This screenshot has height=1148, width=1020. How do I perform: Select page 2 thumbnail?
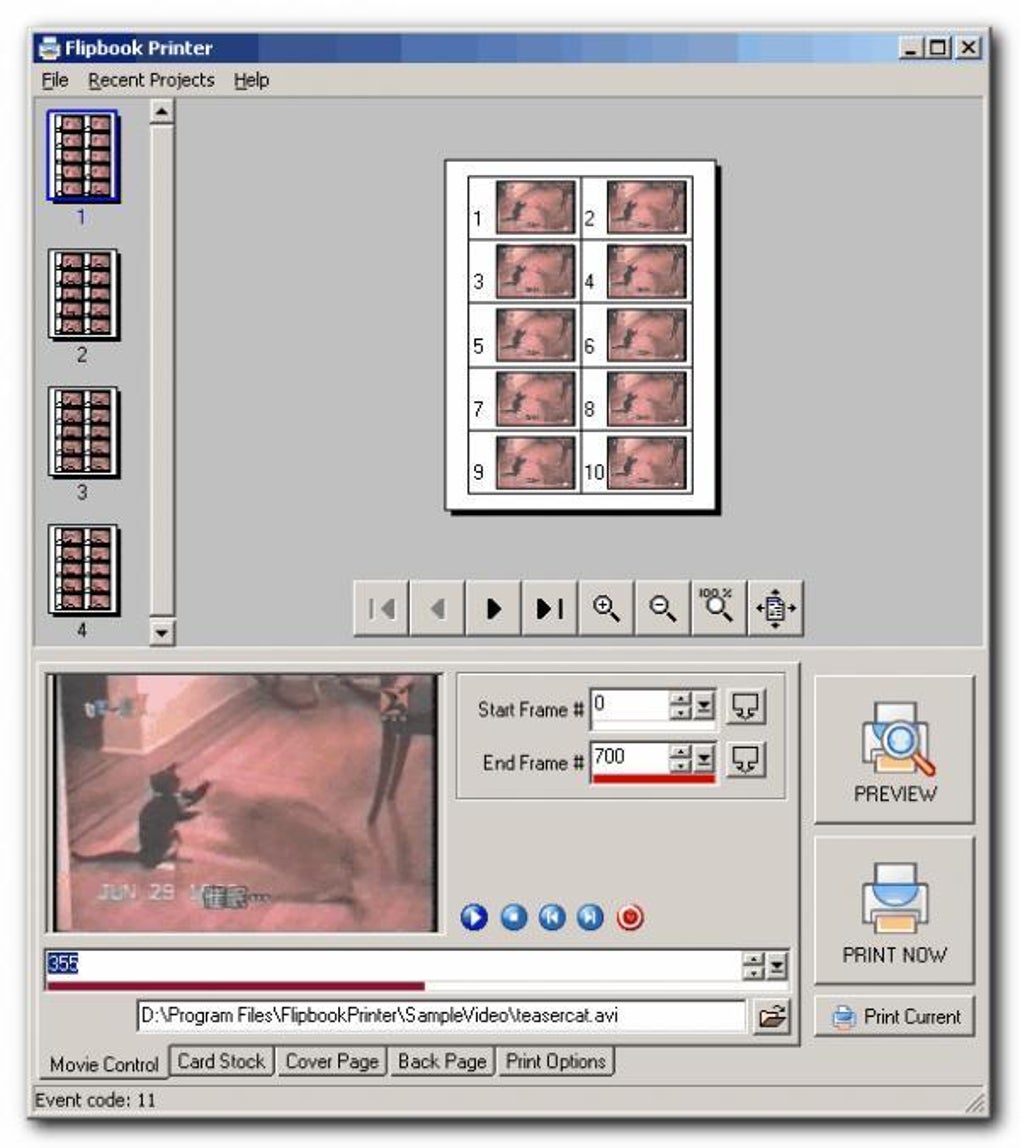(83, 295)
